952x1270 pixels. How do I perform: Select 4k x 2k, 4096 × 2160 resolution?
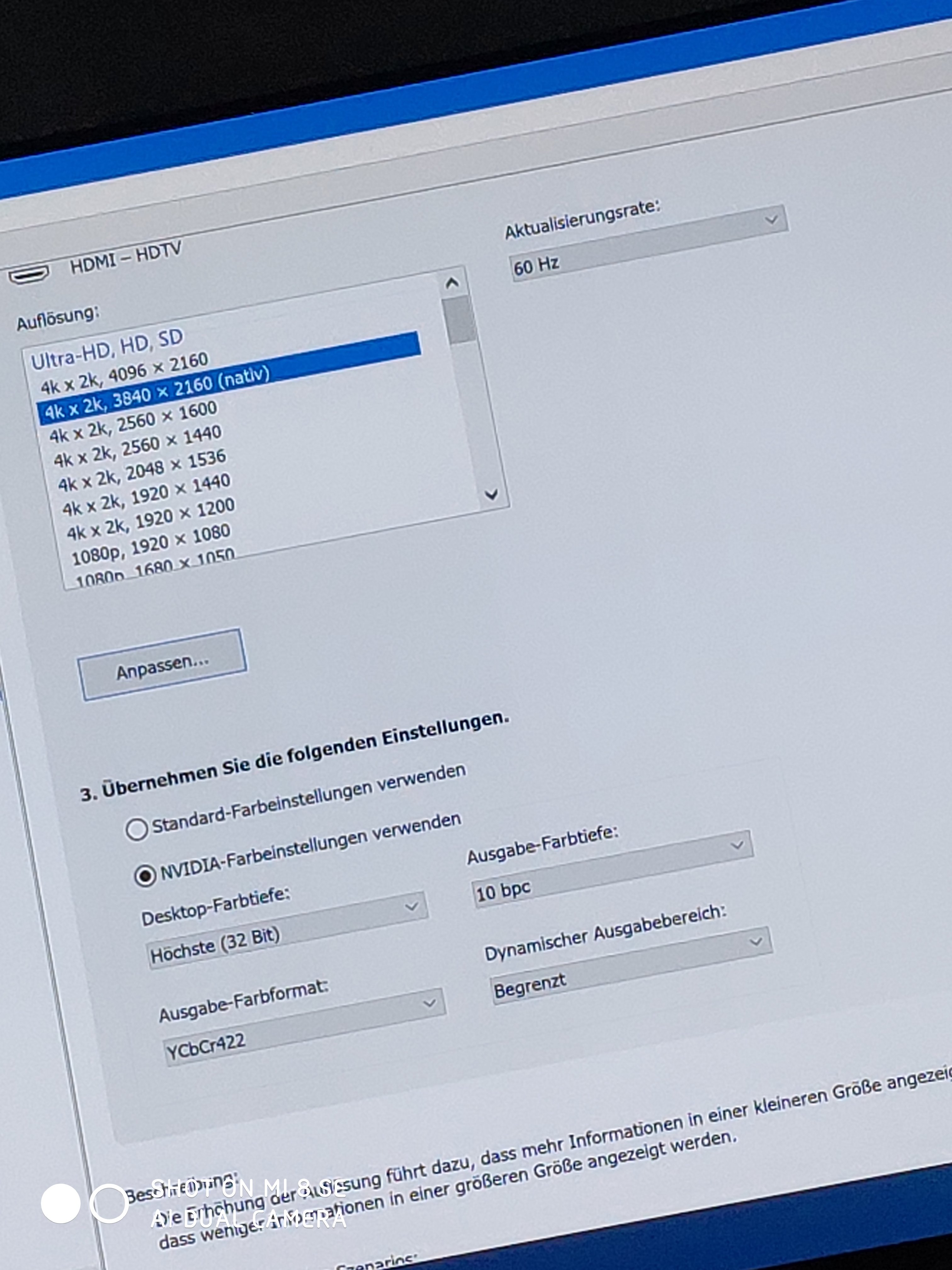click(124, 374)
